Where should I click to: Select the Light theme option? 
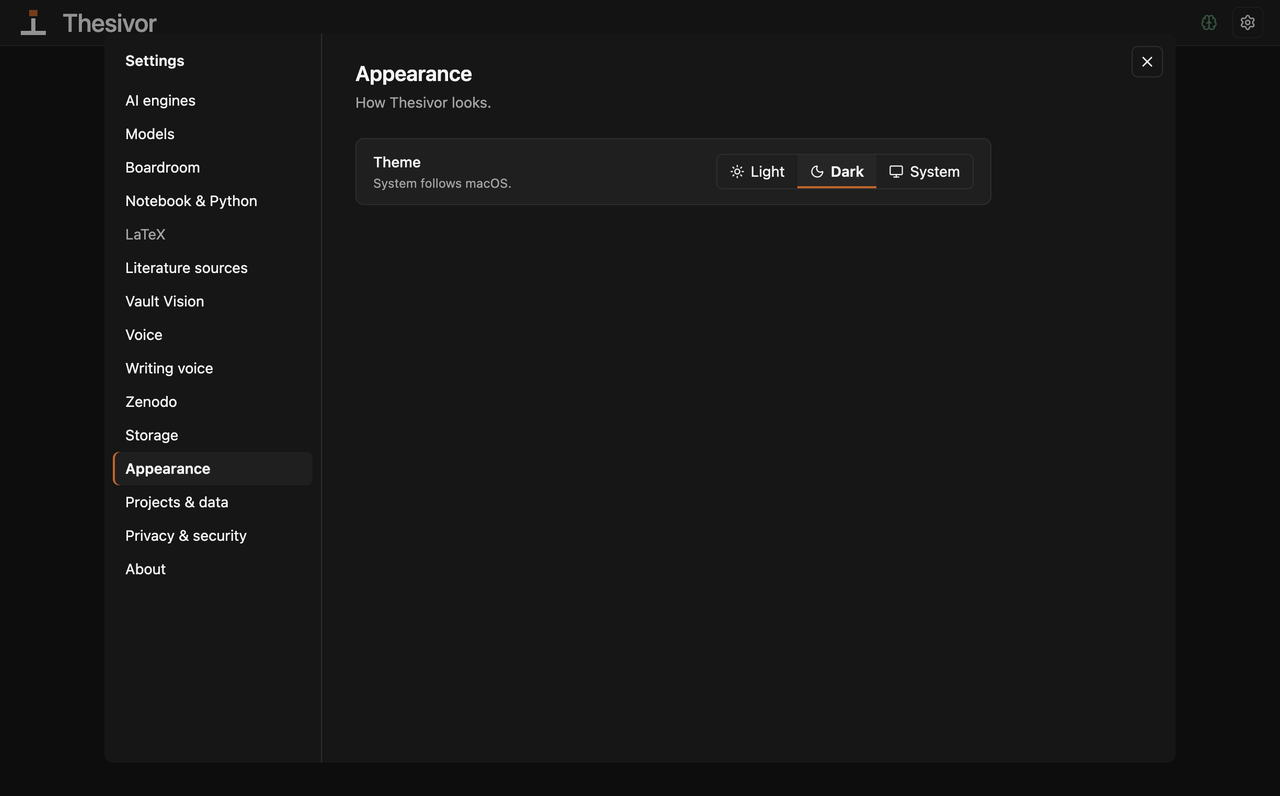pos(757,172)
